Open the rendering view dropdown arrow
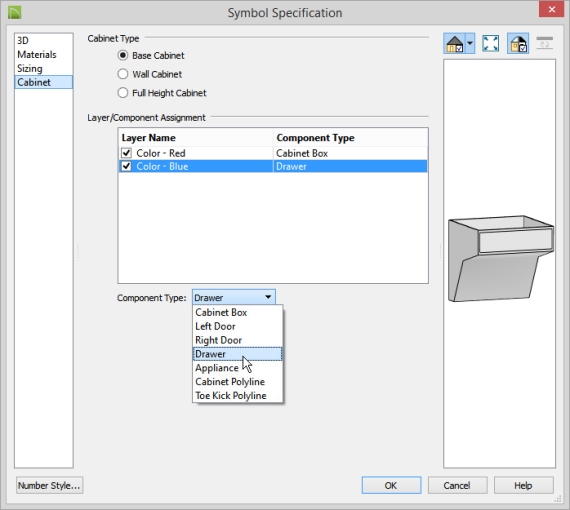 coord(470,44)
